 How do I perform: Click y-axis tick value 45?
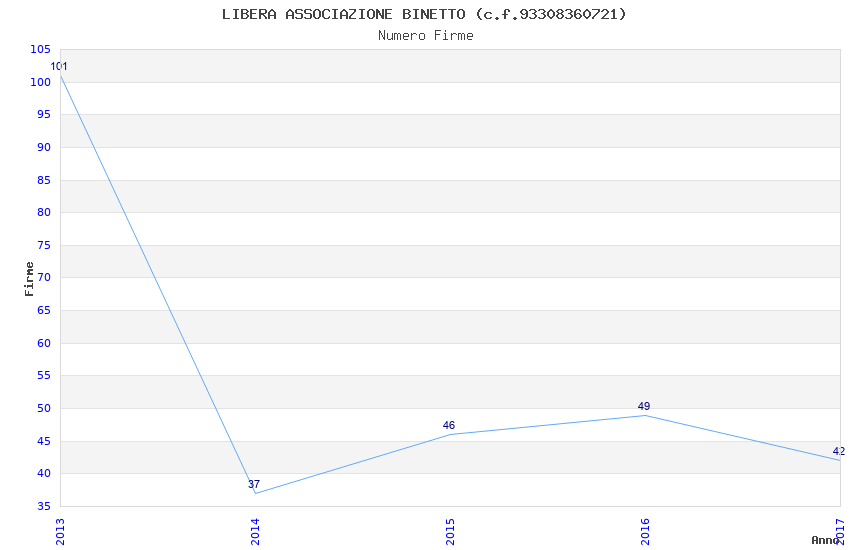[44, 442]
